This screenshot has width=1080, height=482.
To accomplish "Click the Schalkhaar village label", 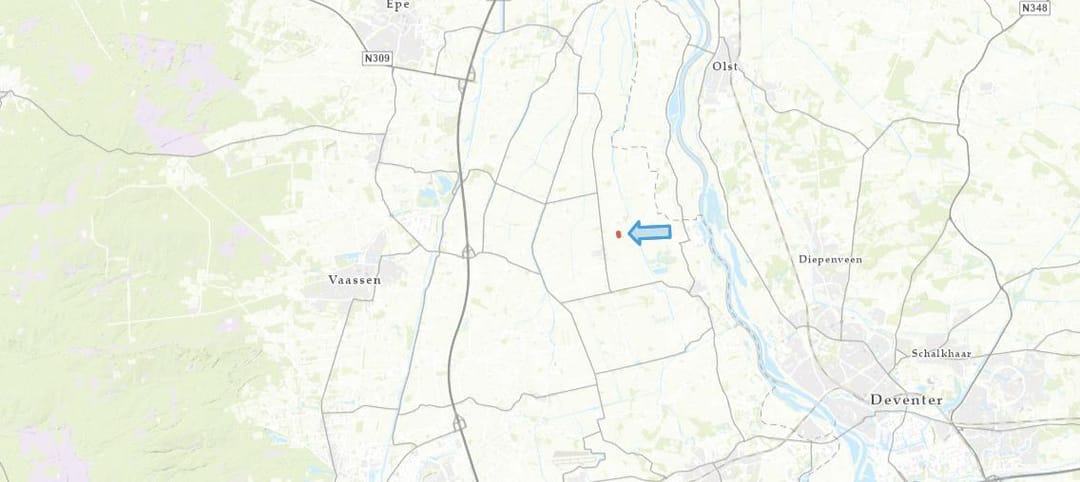I will pos(941,354).
